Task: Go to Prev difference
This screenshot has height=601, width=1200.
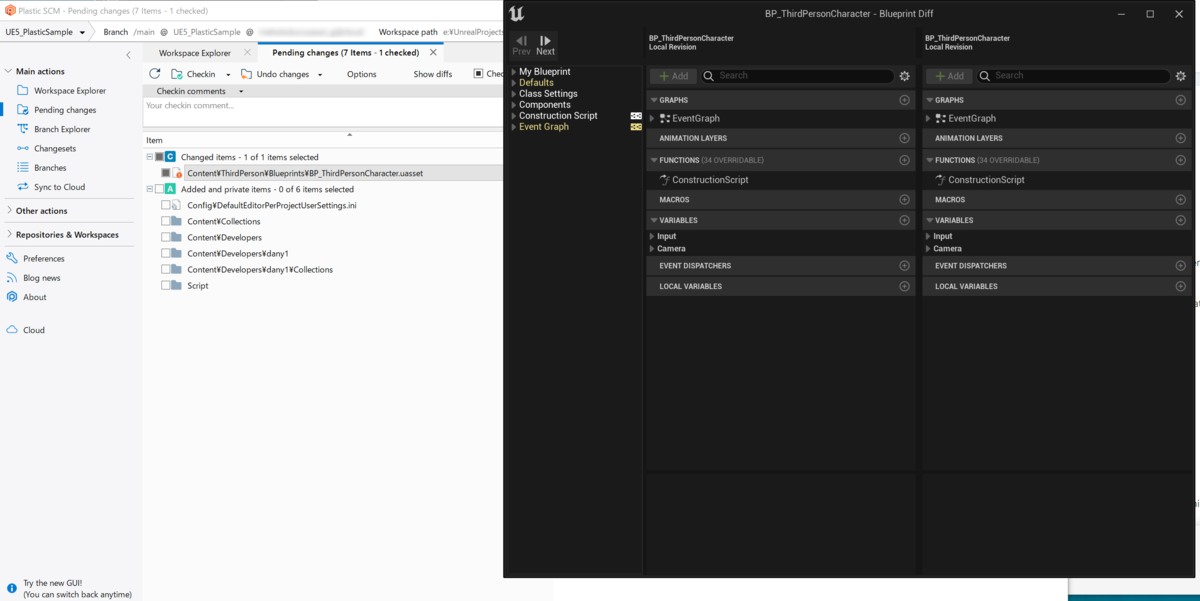Action: 522,46
